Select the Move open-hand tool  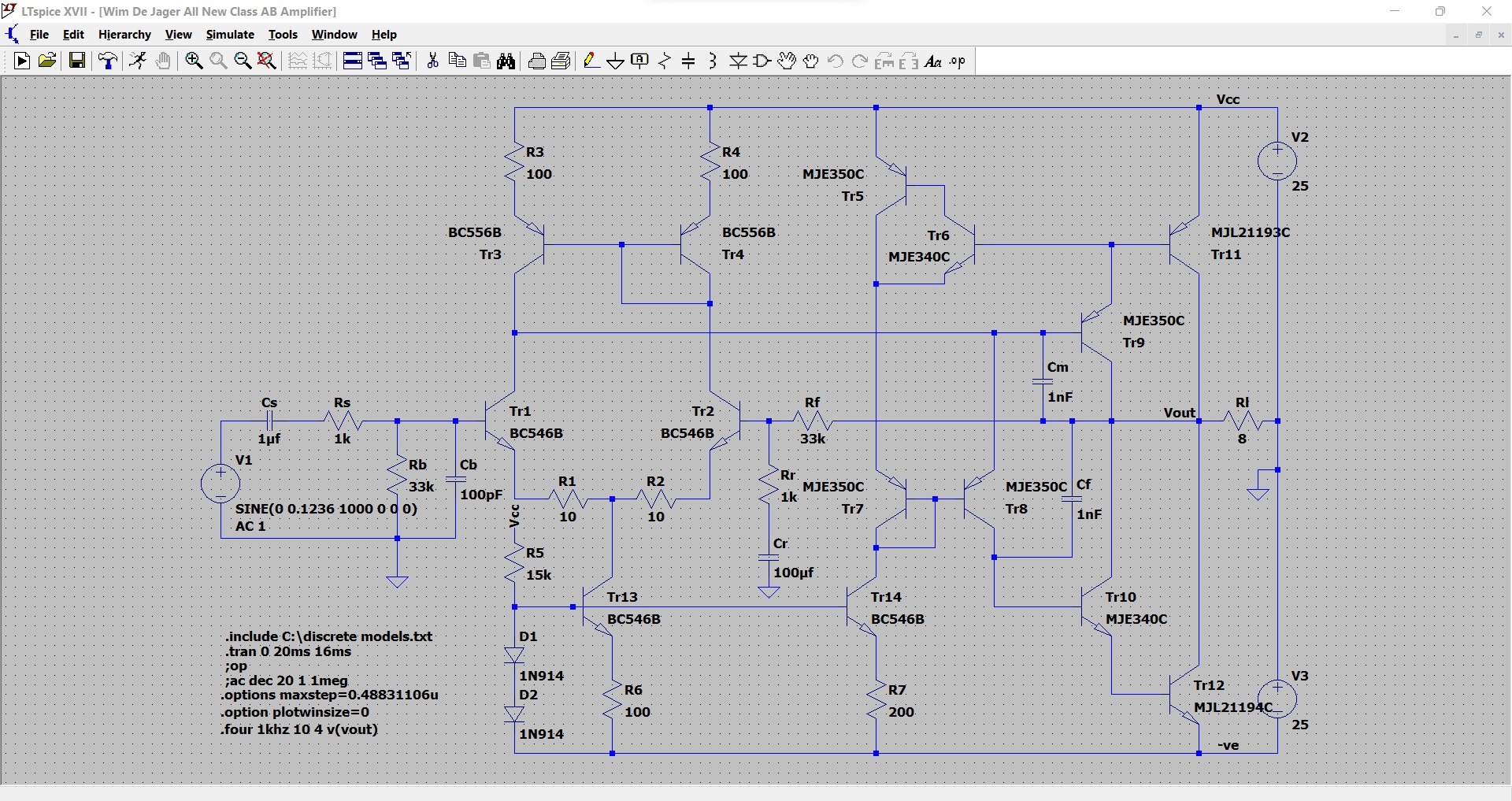[787, 61]
